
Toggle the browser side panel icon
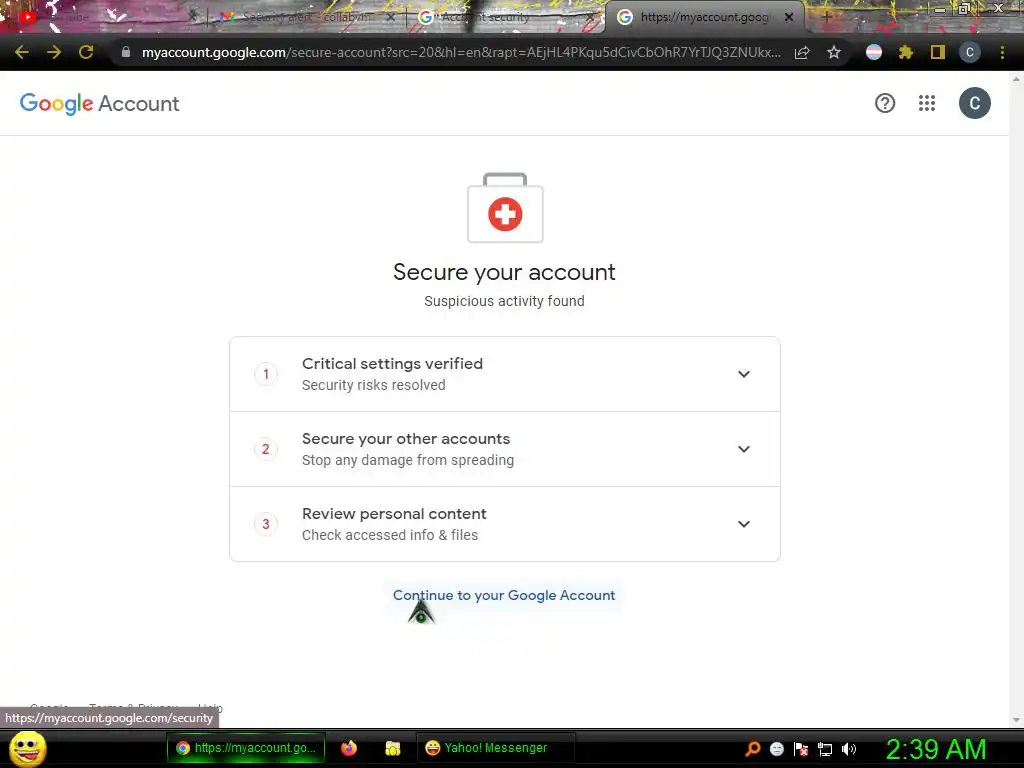[938, 52]
